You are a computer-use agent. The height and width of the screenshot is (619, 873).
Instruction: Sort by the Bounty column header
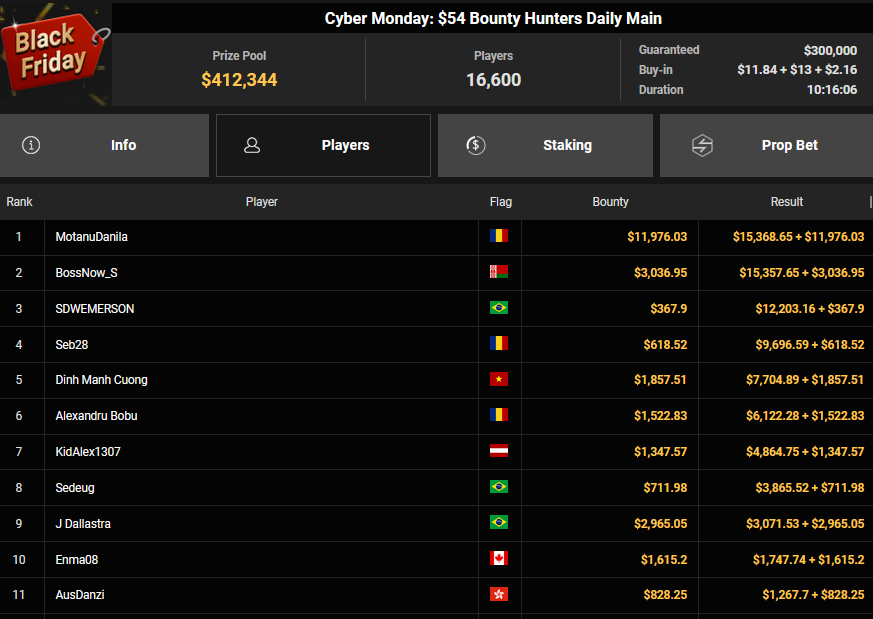pyautogui.click(x=610, y=202)
